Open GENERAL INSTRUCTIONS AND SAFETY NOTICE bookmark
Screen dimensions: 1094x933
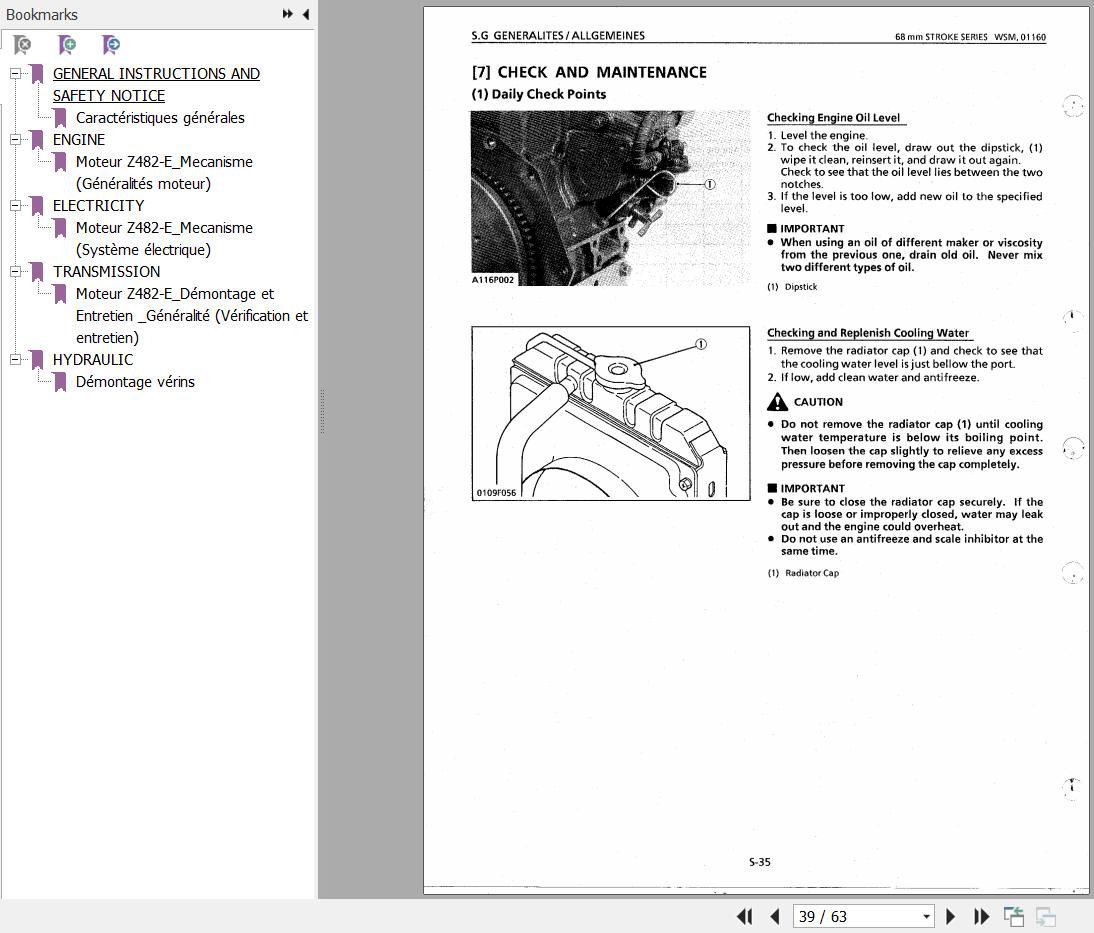[x=156, y=84]
